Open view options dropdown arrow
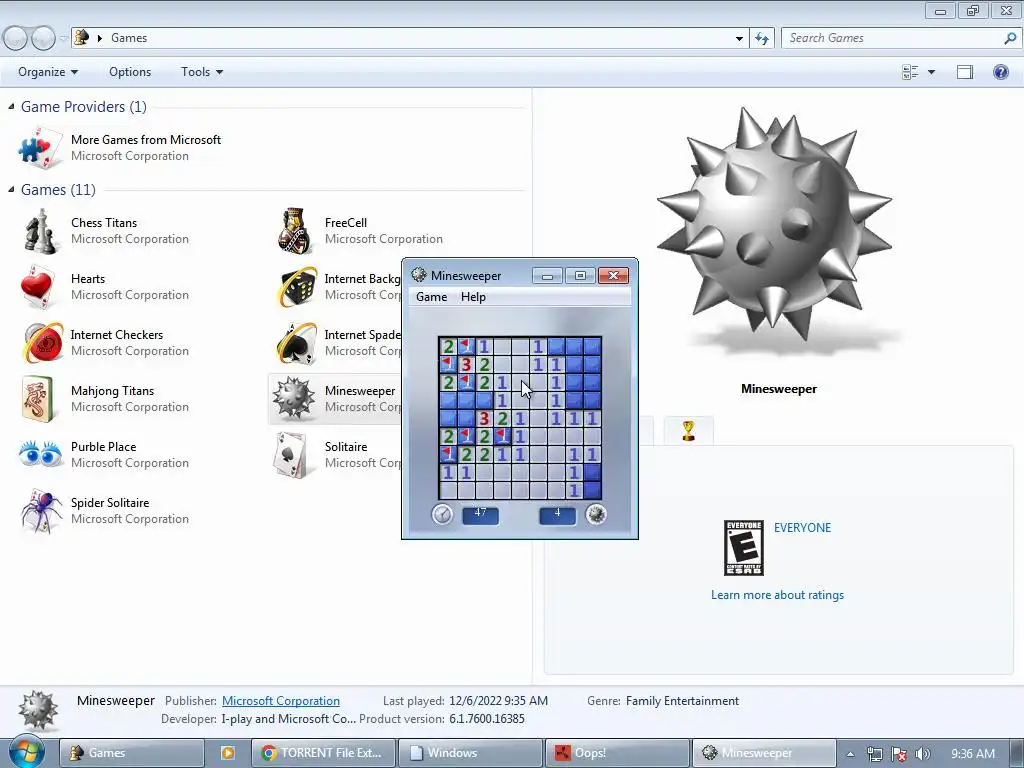1024x768 pixels. click(931, 72)
